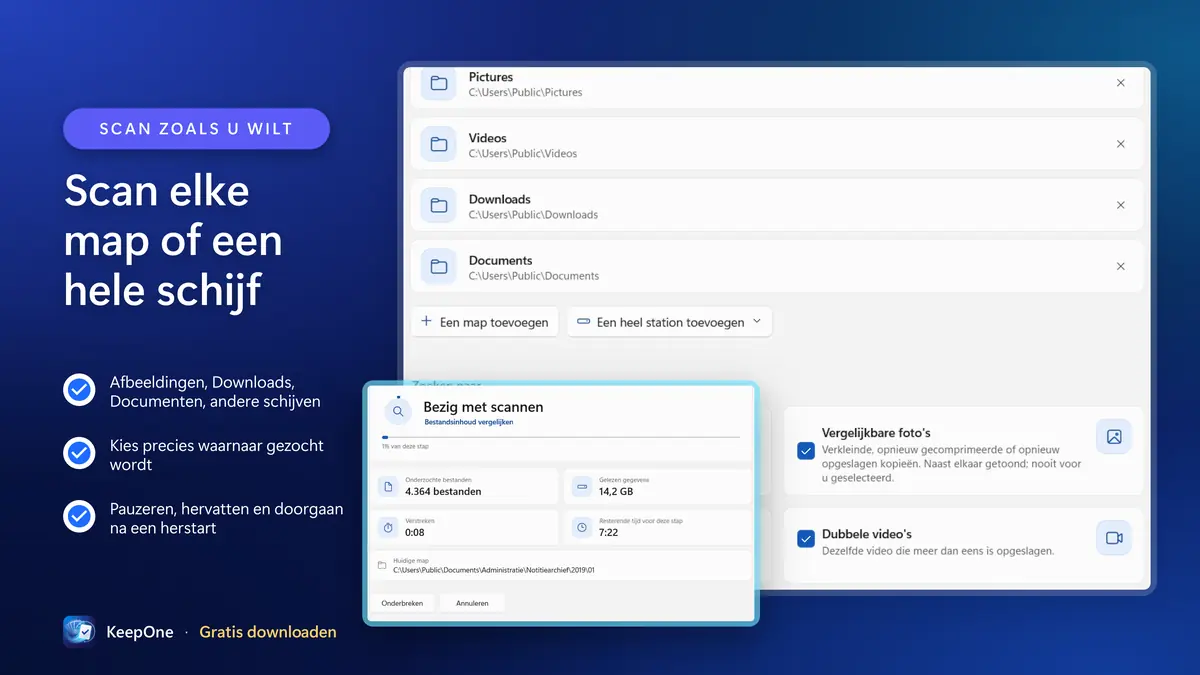Remove the Downloads folder with its X
Image resolution: width=1200 pixels, height=675 pixels.
(x=1121, y=205)
